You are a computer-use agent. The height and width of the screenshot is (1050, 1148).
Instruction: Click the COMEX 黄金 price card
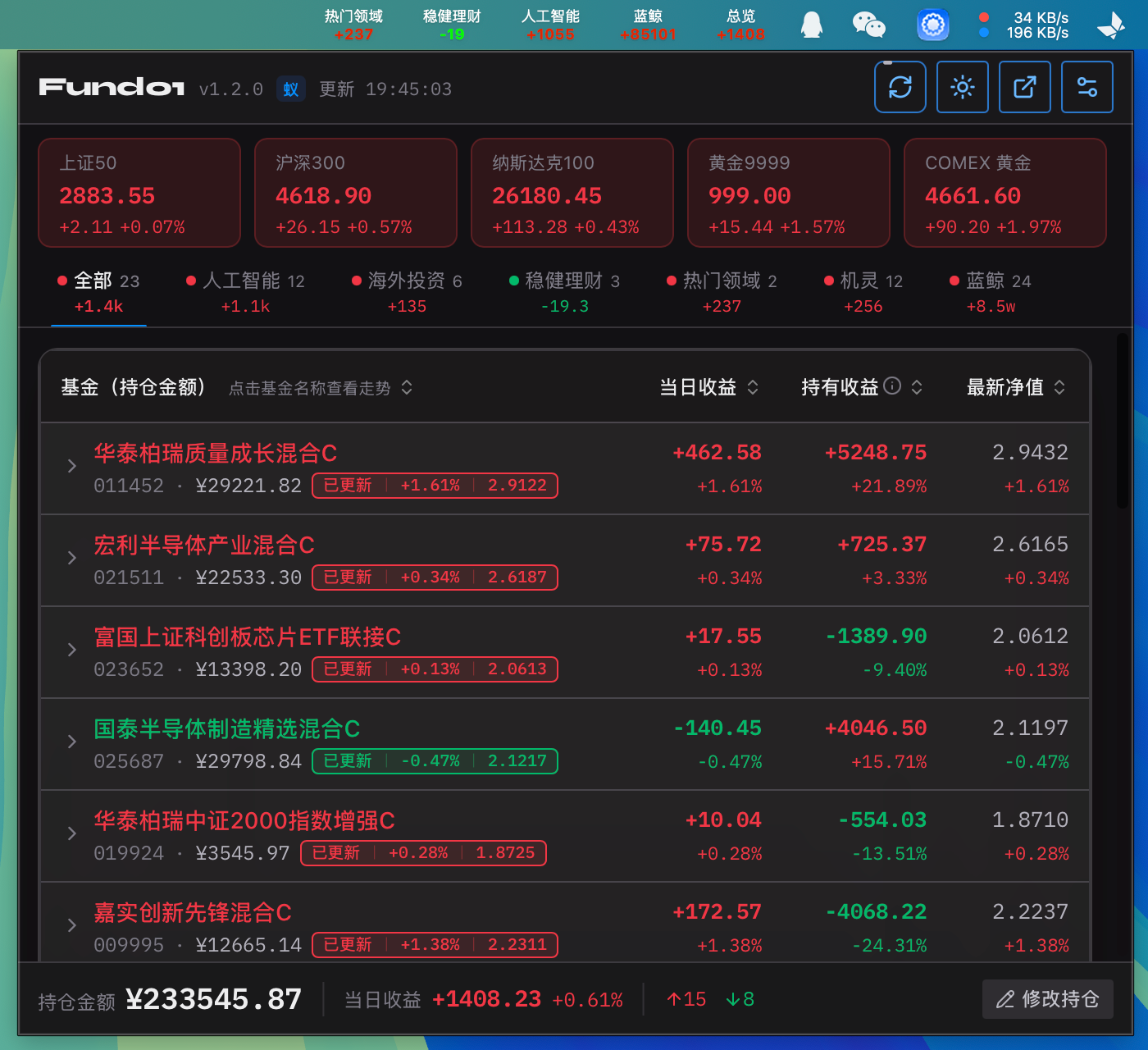1005,193
